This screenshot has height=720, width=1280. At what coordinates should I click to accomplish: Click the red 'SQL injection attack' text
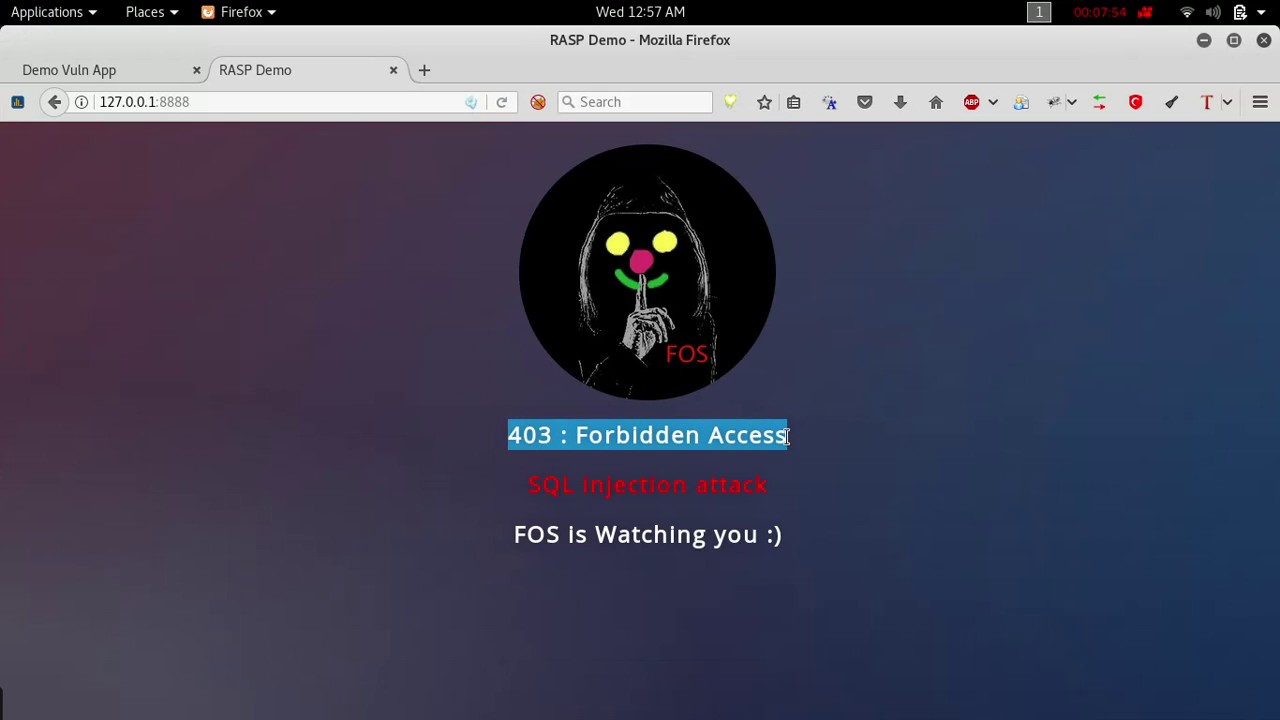tap(647, 485)
